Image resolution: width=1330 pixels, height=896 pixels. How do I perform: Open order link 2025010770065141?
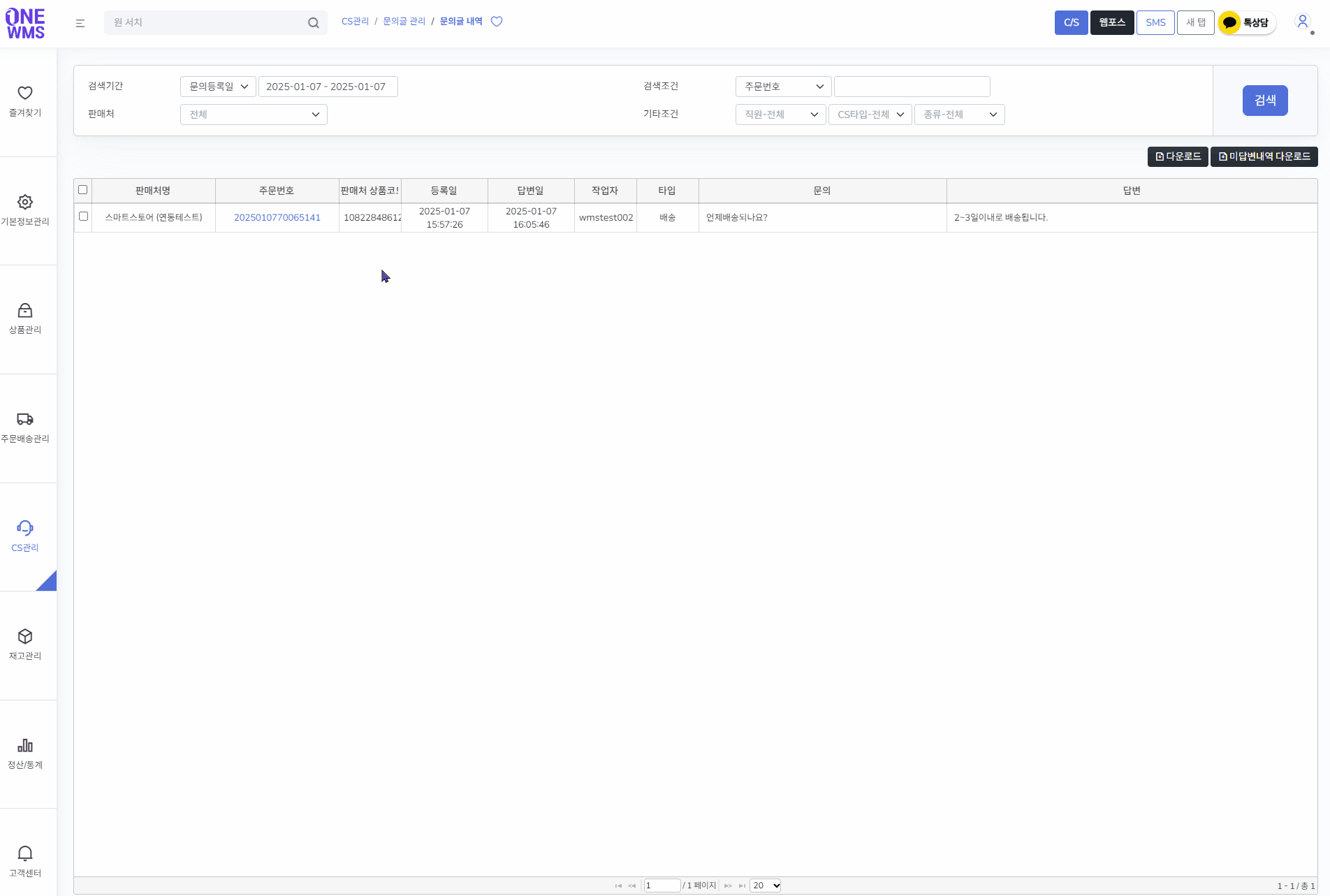277,217
